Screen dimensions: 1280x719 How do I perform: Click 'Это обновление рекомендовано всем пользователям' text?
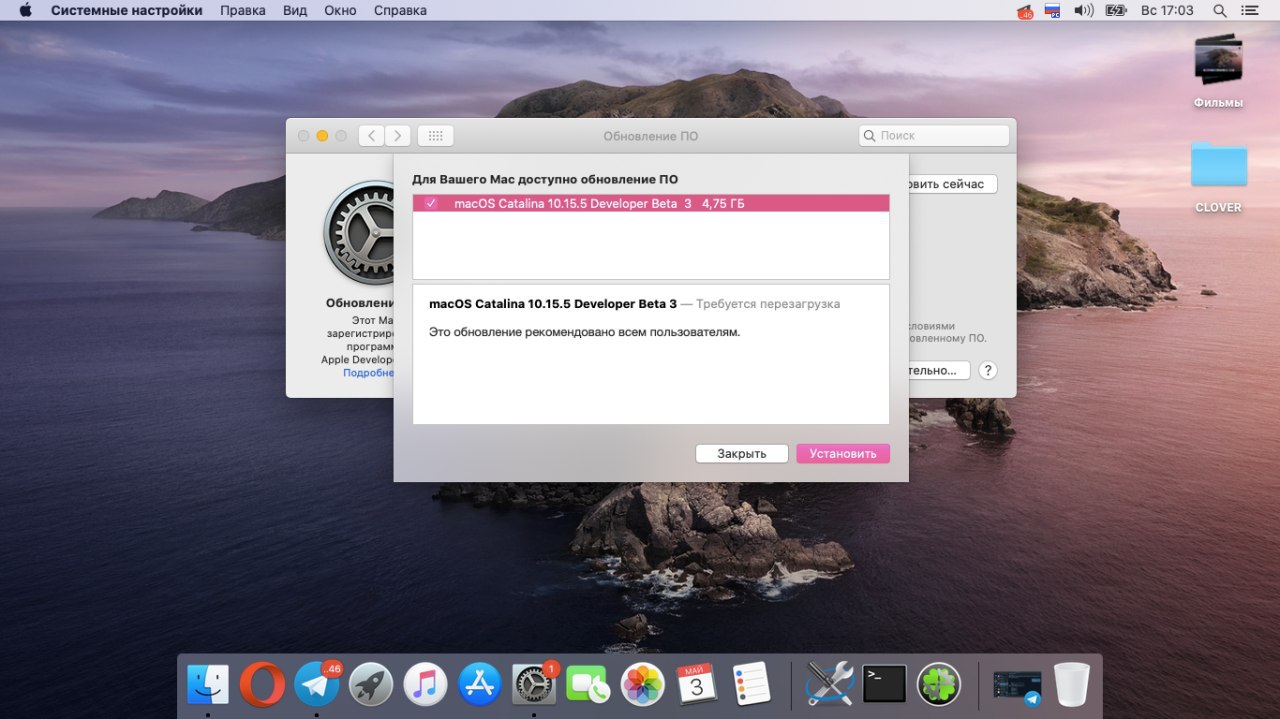584,332
